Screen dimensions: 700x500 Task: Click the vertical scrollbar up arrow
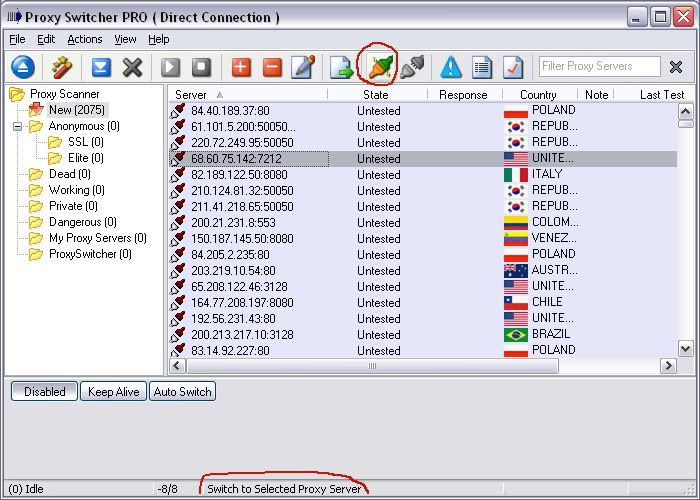(685, 111)
